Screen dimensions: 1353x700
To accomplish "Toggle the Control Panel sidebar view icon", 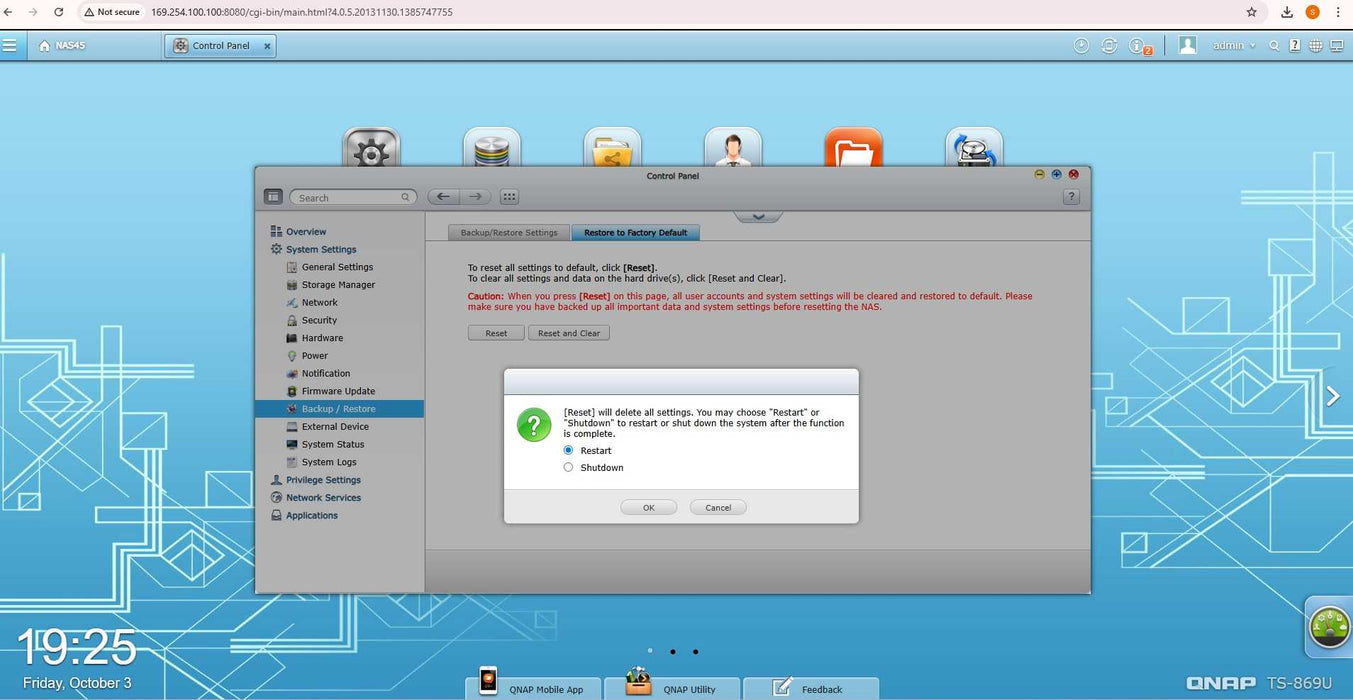I will 273,197.
